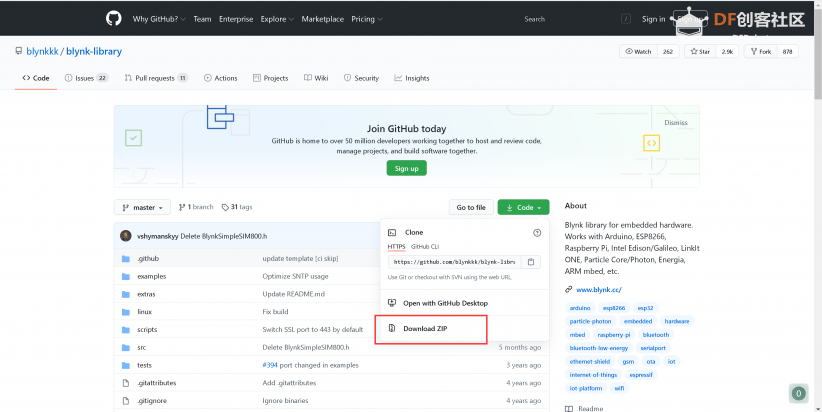Click the examples folder icon
The image size is (822, 412).
tap(126, 276)
